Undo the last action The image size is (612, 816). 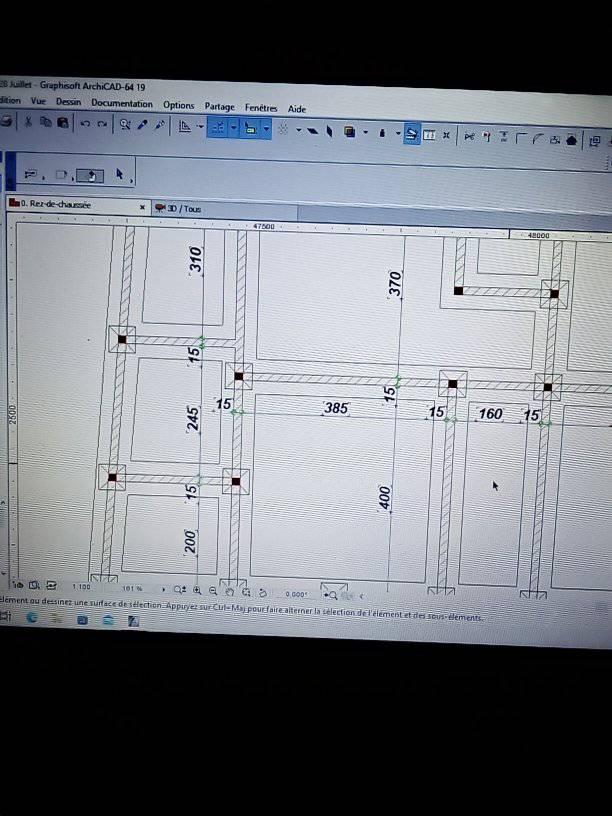pos(85,124)
